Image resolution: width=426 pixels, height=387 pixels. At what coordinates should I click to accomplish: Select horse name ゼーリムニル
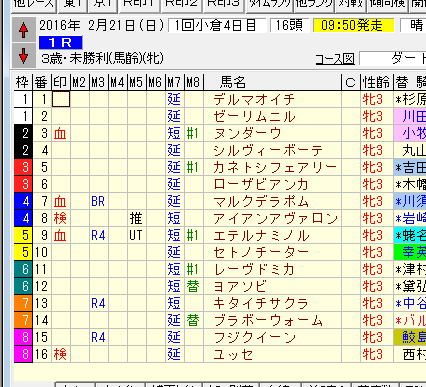254,116
